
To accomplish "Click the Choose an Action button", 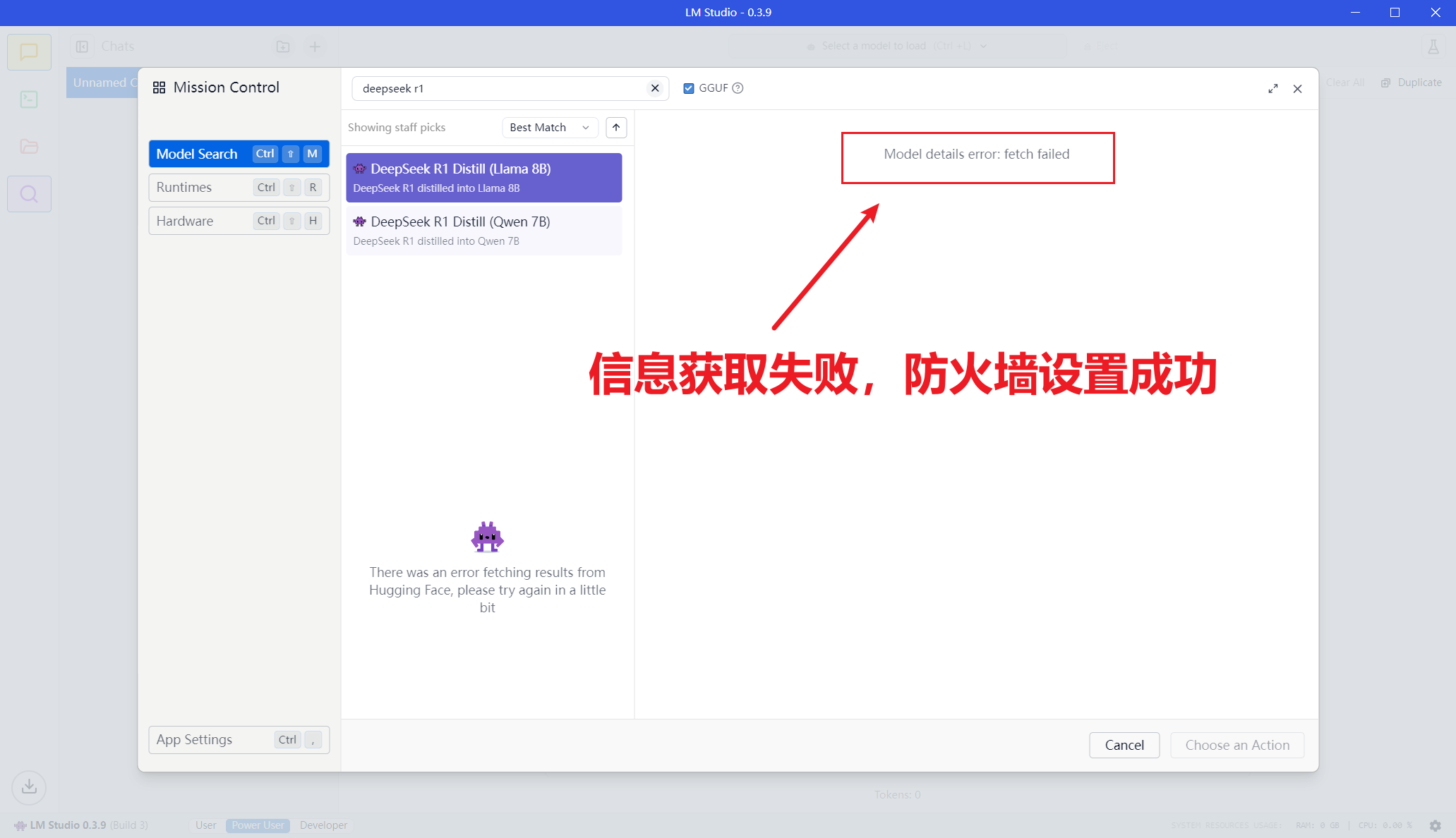I will pyautogui.click(x=1237, y=745).
